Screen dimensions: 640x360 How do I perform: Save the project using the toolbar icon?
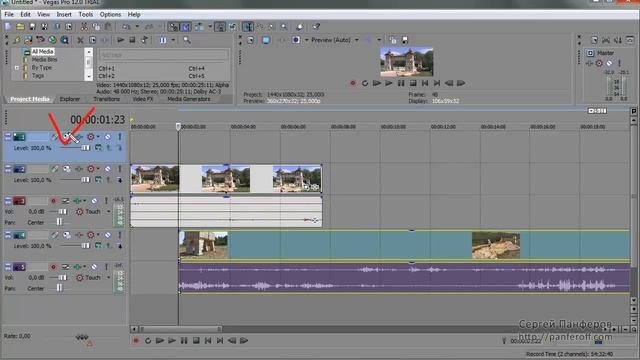(x=32, y=27)
